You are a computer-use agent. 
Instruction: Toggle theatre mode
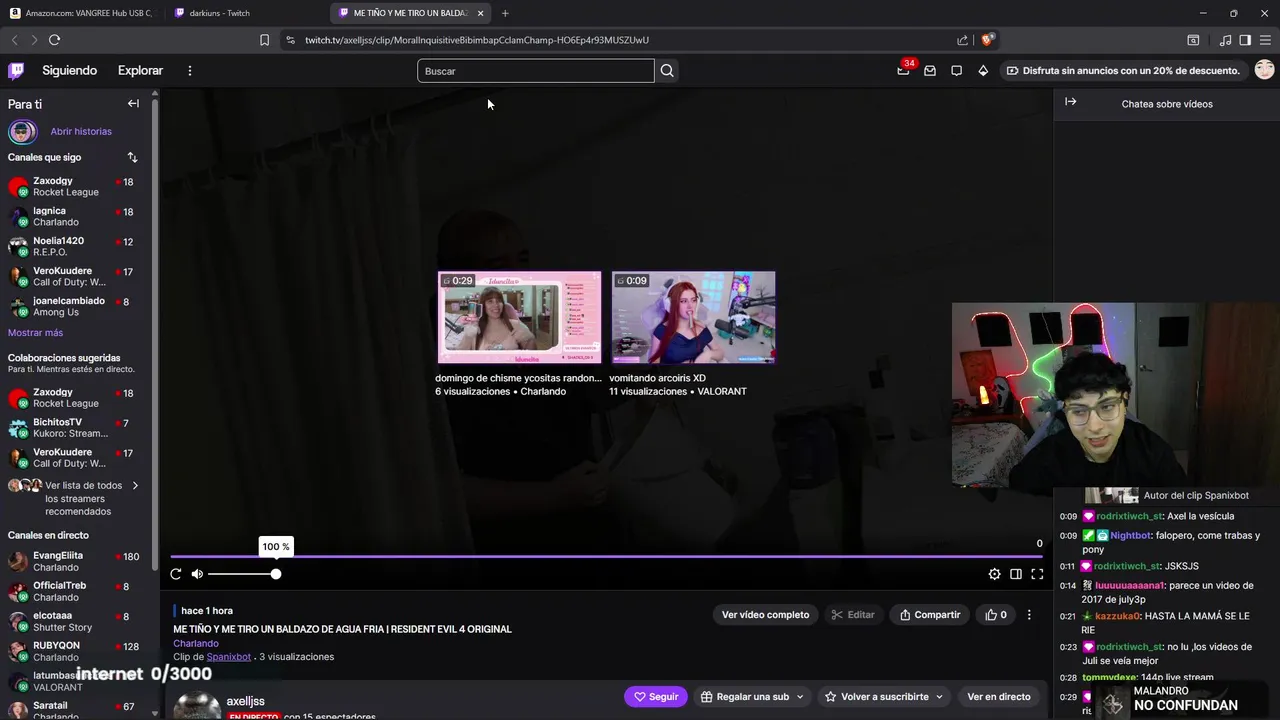tap(1016, 574)
